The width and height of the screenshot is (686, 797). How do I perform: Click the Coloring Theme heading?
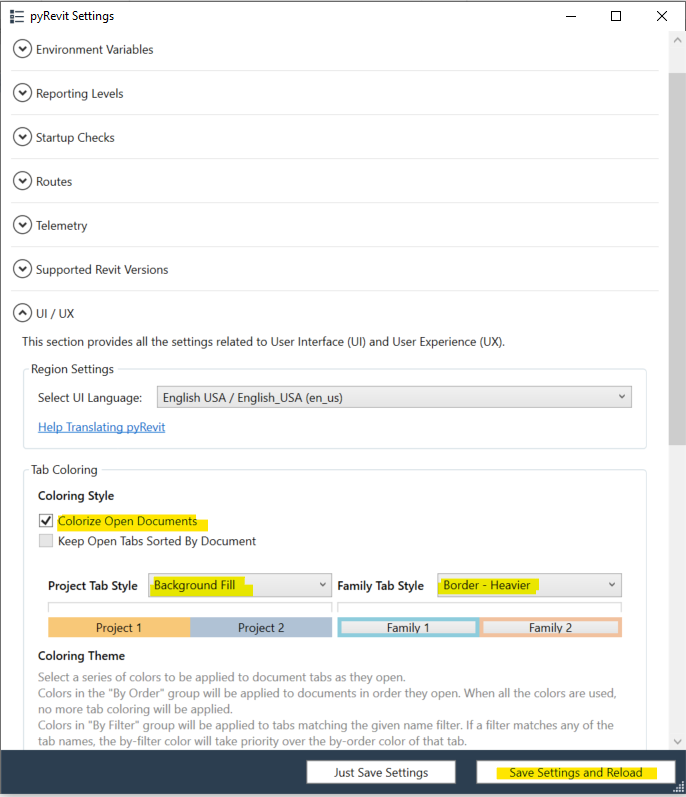pos(81,656)
